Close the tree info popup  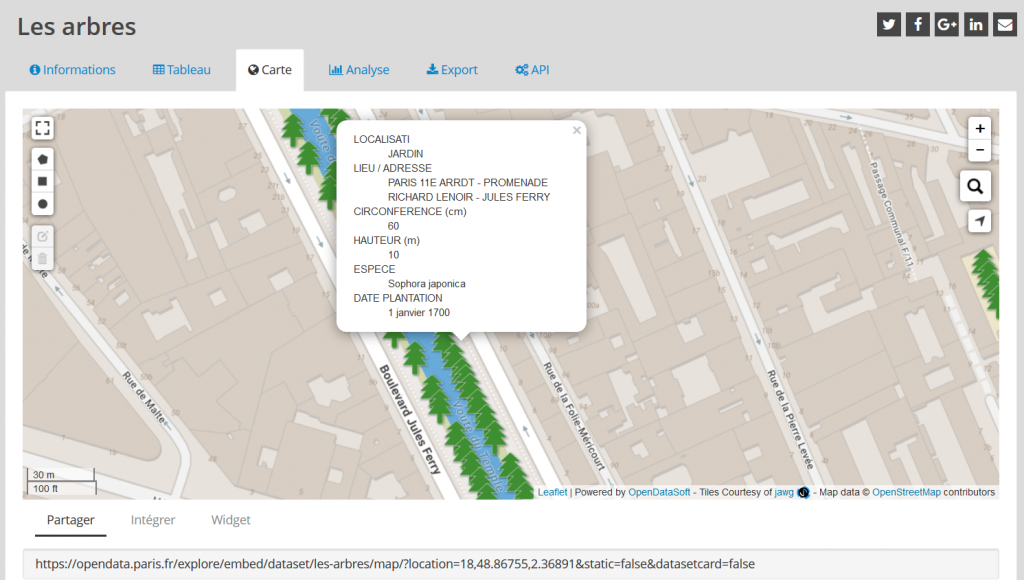point(576,130)
